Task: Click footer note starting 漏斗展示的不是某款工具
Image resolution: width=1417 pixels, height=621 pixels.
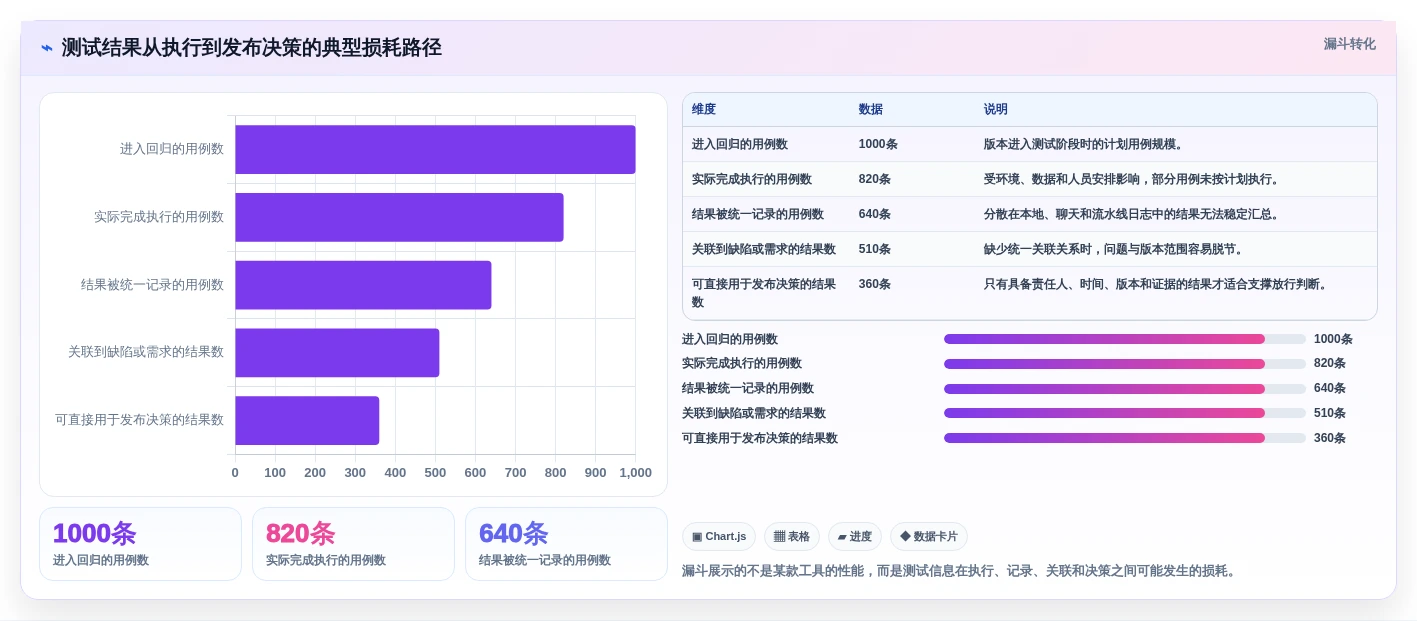Action: (961, 571)
